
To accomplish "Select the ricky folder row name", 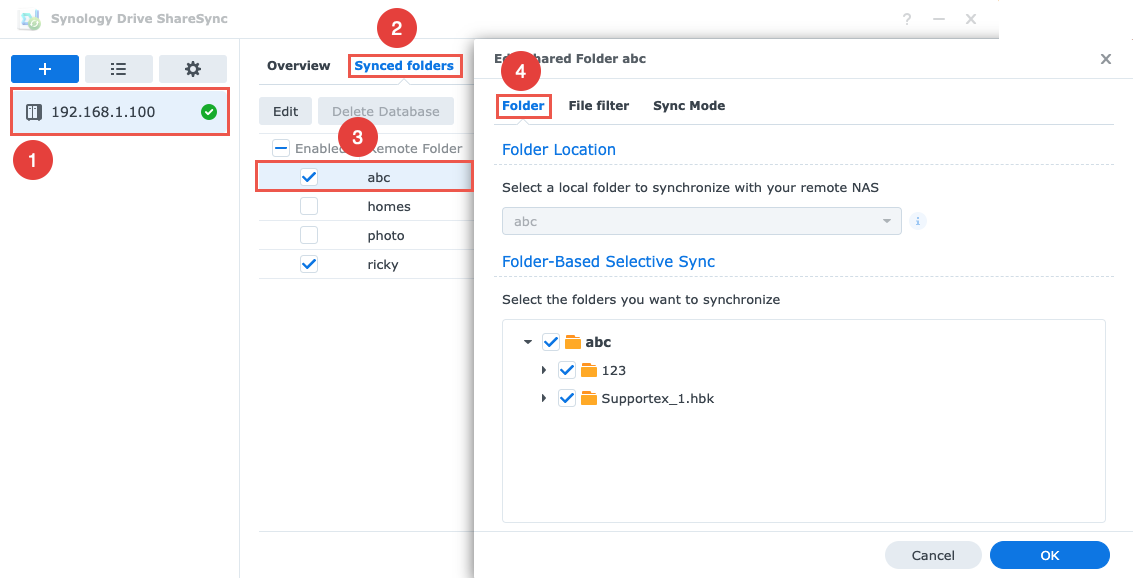I will tap(382, 264).
